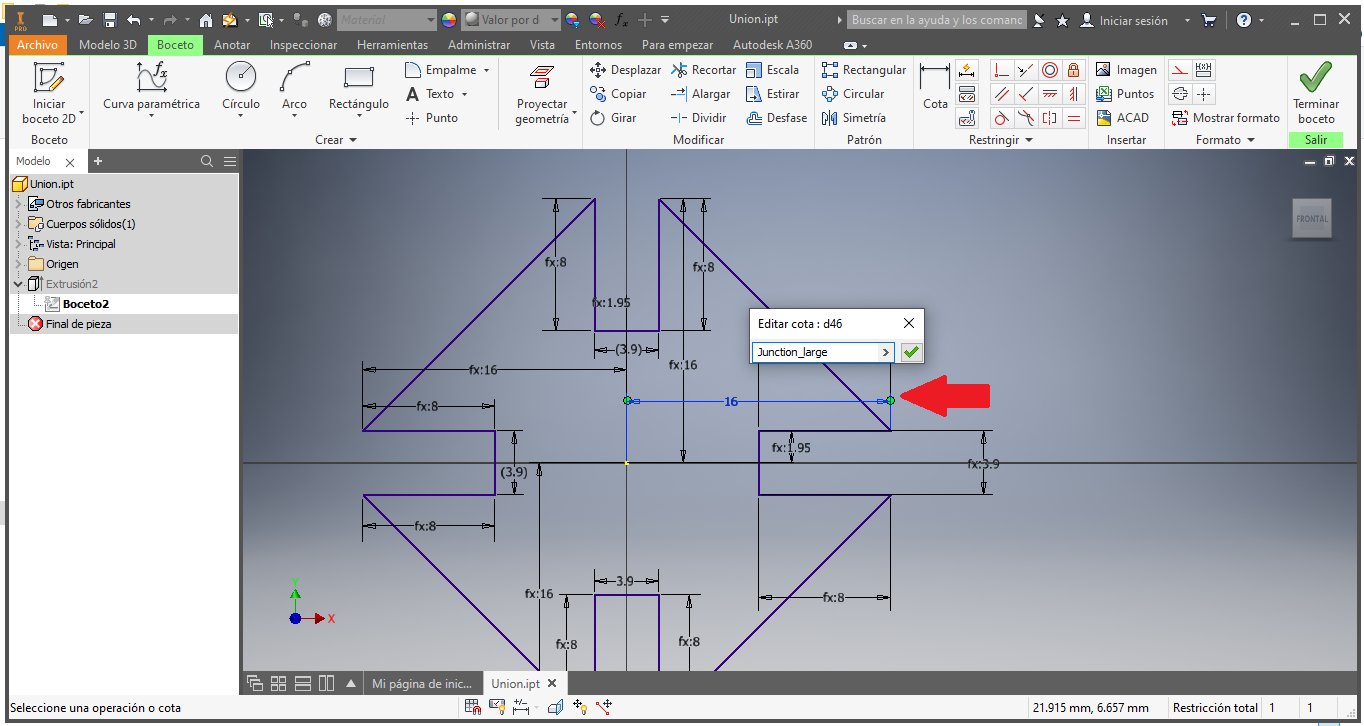Apply the parallel constraint icon
The width and height of the screenshot is (1364, 726).
(x=1001, y=94)
